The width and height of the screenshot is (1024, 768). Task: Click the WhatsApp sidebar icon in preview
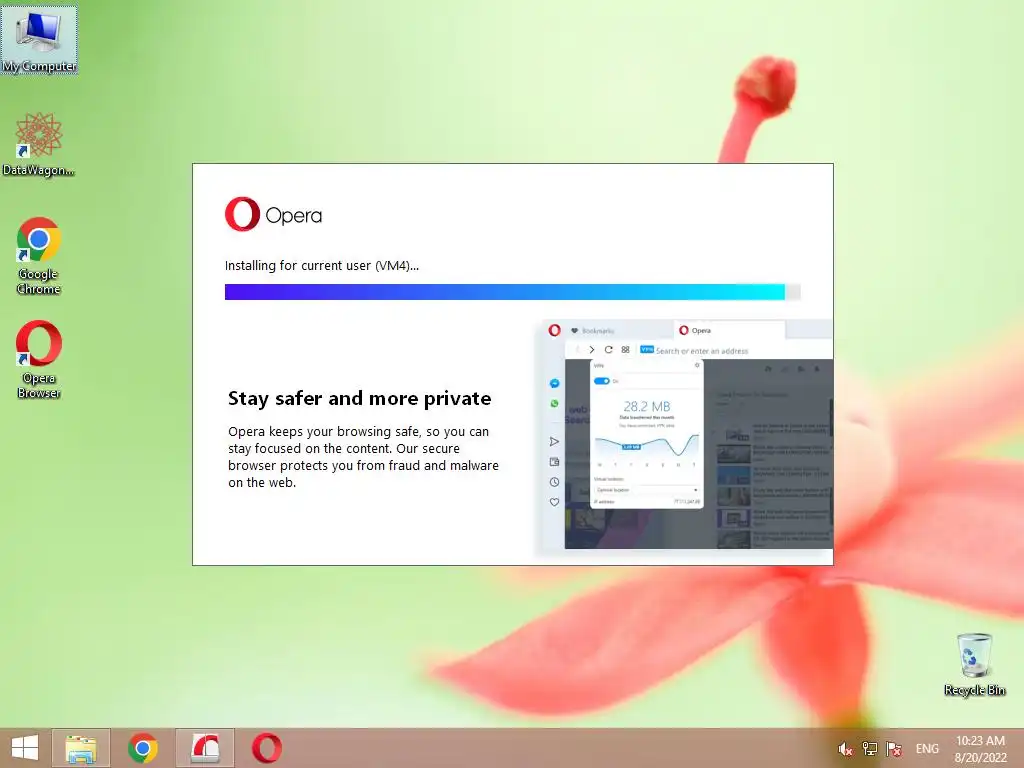554,404
